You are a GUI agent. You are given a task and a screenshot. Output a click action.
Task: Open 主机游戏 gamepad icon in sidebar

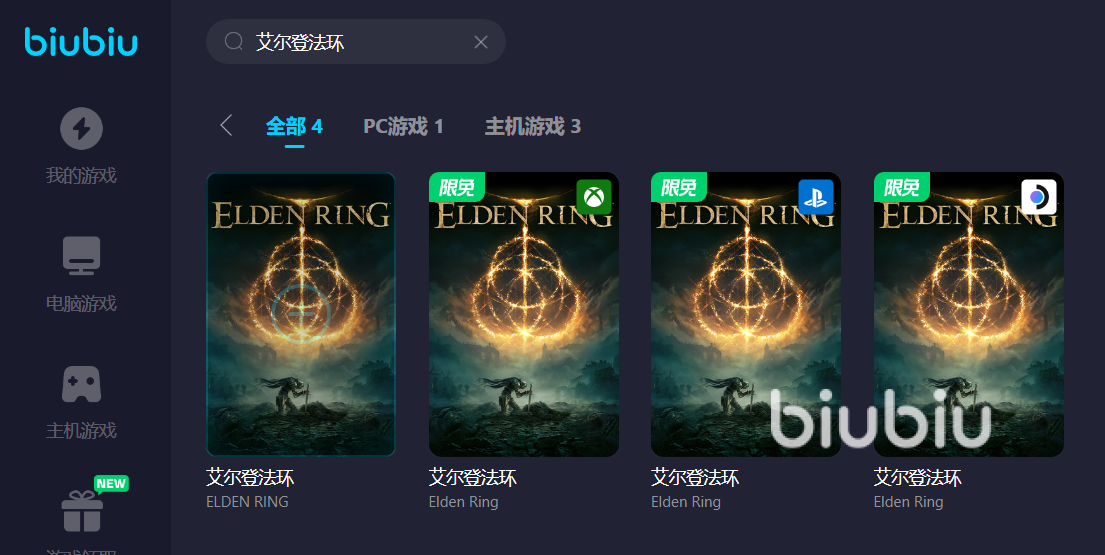point(81,384)
